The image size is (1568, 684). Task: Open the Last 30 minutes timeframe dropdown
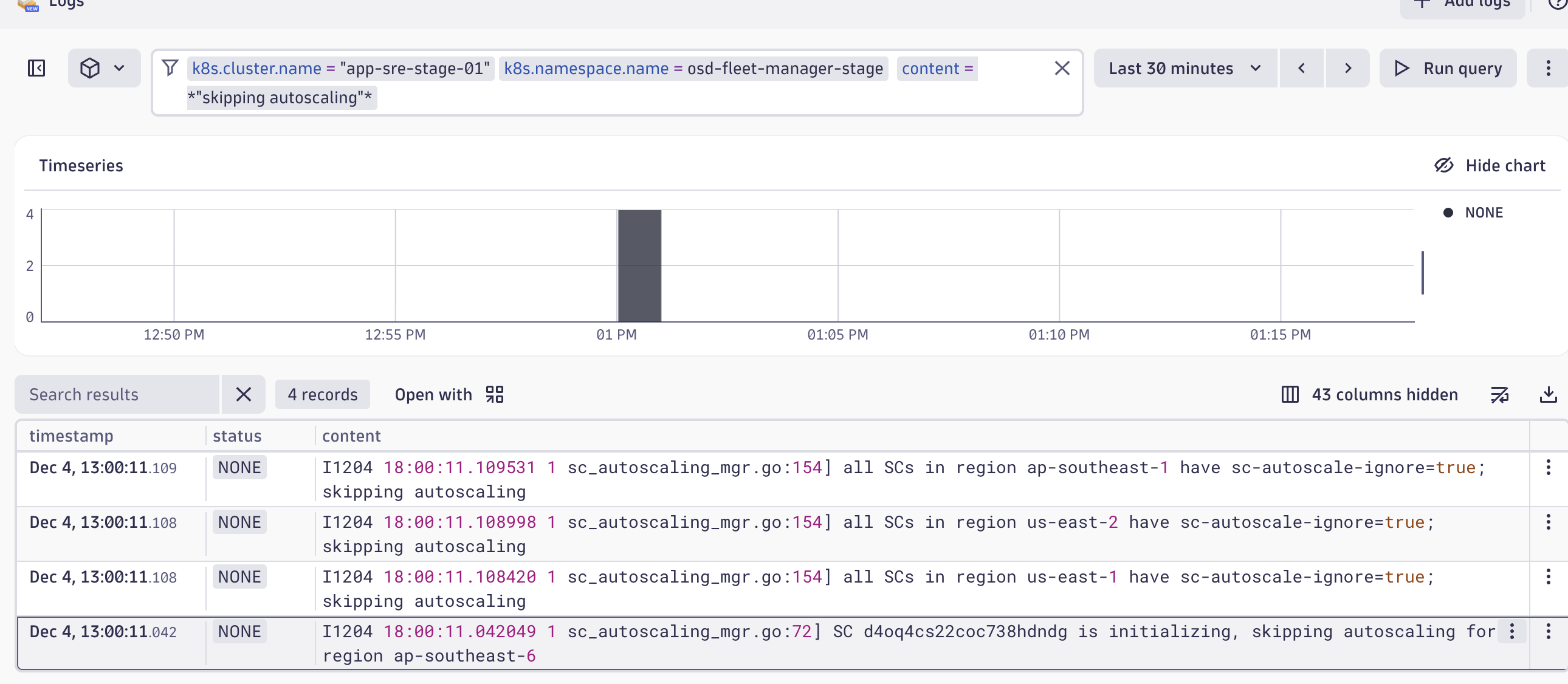tap(1184, 68)
